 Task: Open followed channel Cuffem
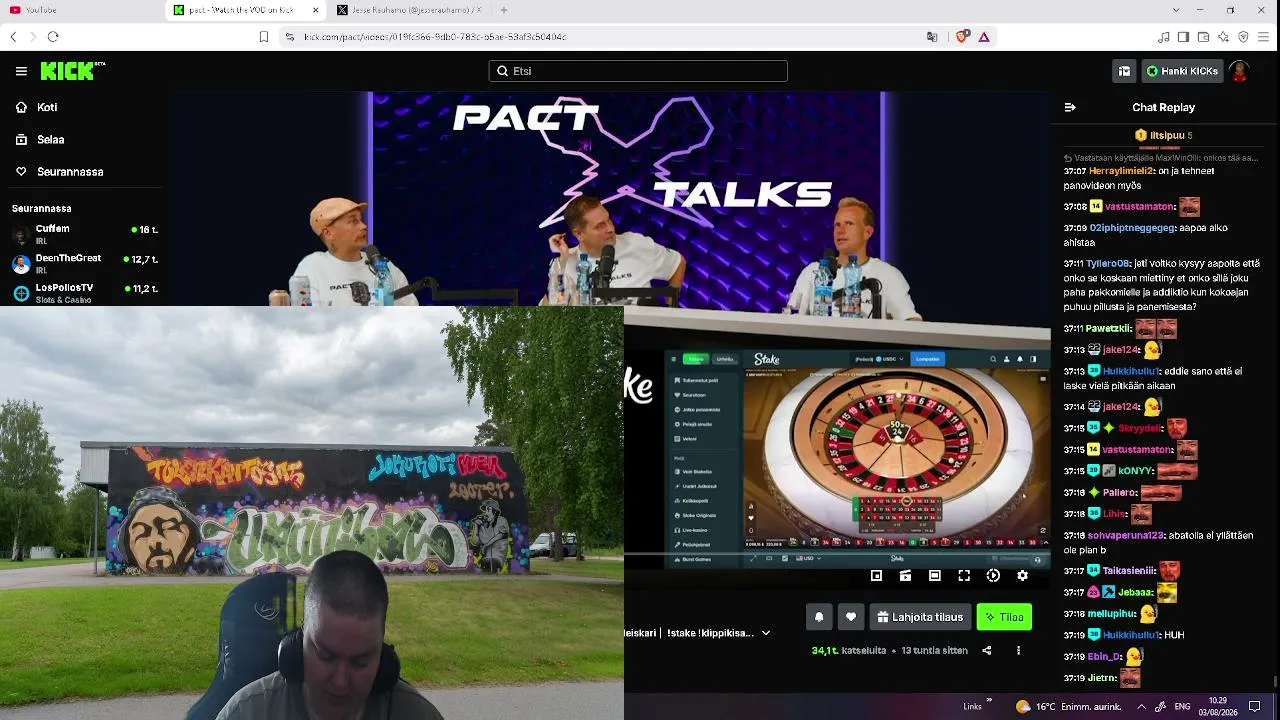click(84, 234)
